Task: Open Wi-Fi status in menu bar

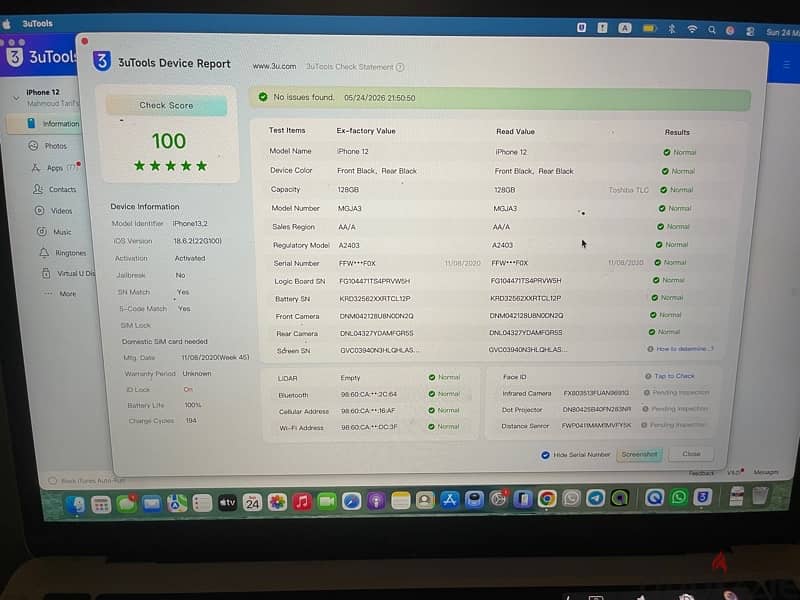Action: tap(692, 29)
